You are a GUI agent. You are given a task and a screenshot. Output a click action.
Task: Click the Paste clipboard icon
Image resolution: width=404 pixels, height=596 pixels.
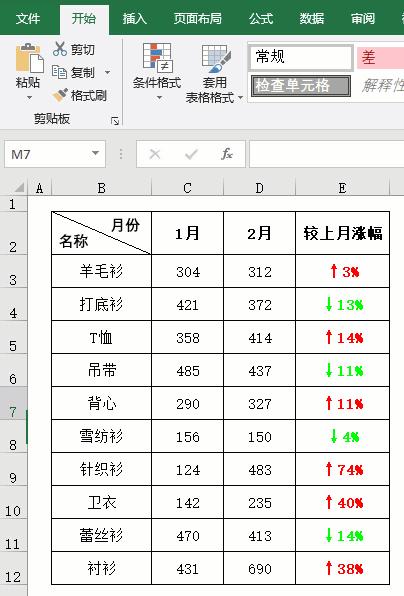click(29, 58)
